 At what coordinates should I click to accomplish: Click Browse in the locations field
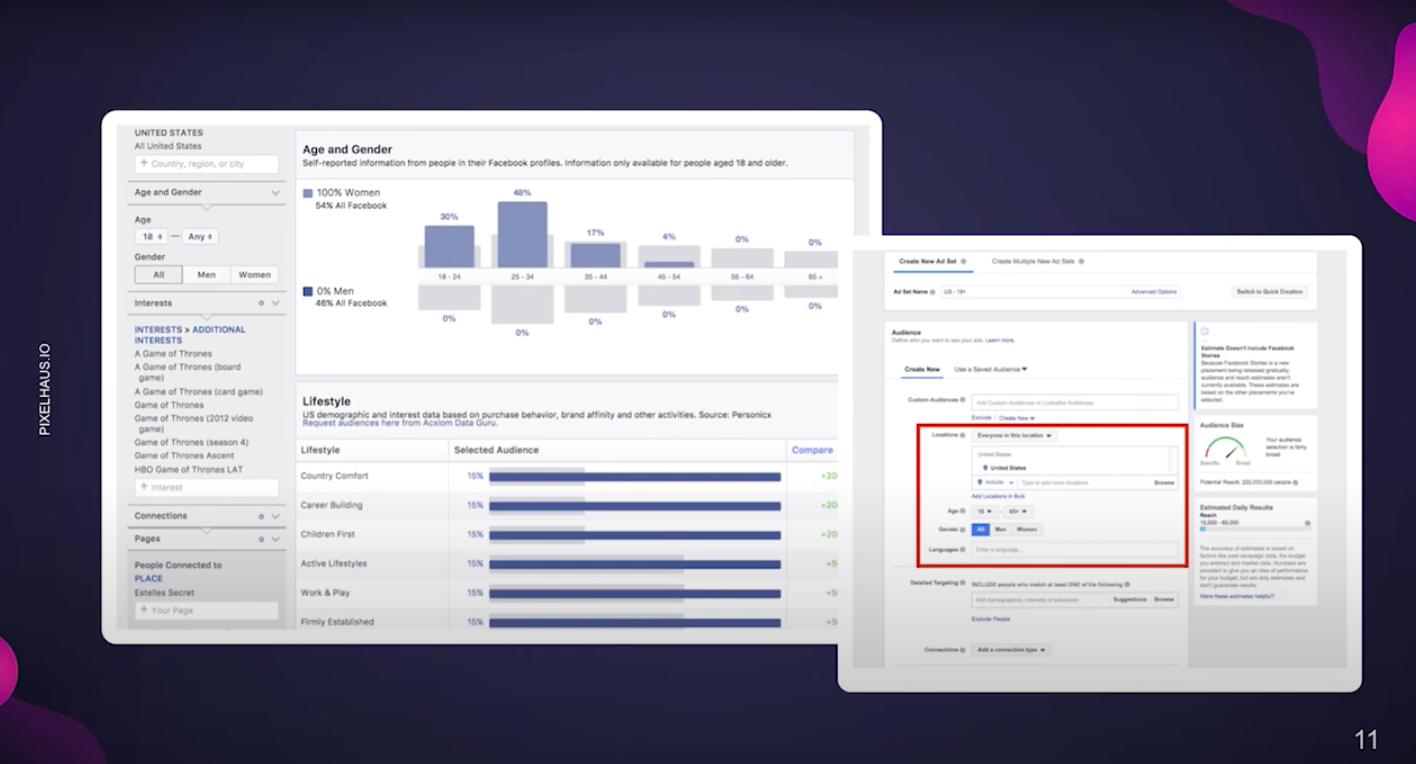1164,483
